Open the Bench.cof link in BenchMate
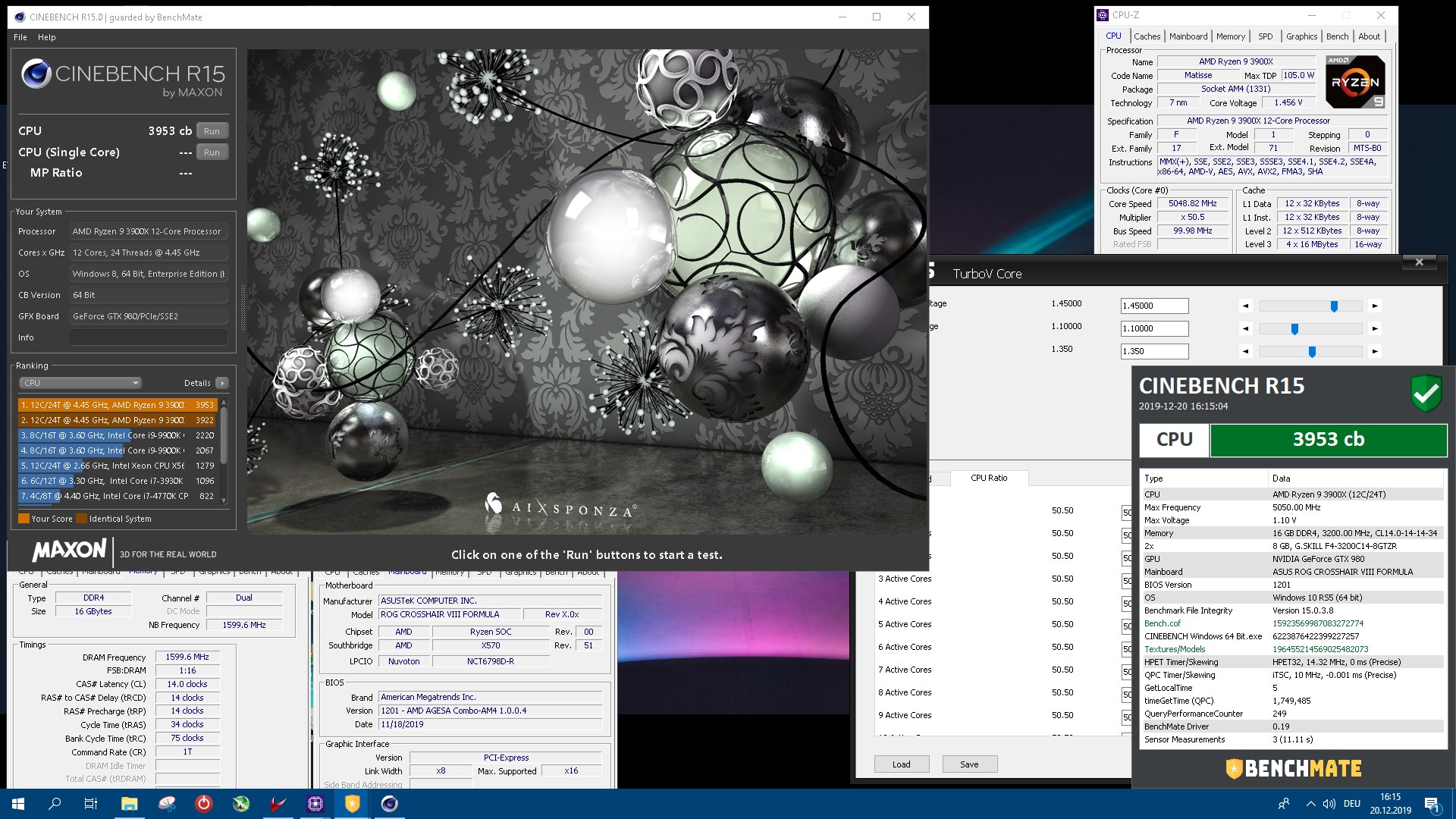The image size is (1456, 819). coord(1163,623)
